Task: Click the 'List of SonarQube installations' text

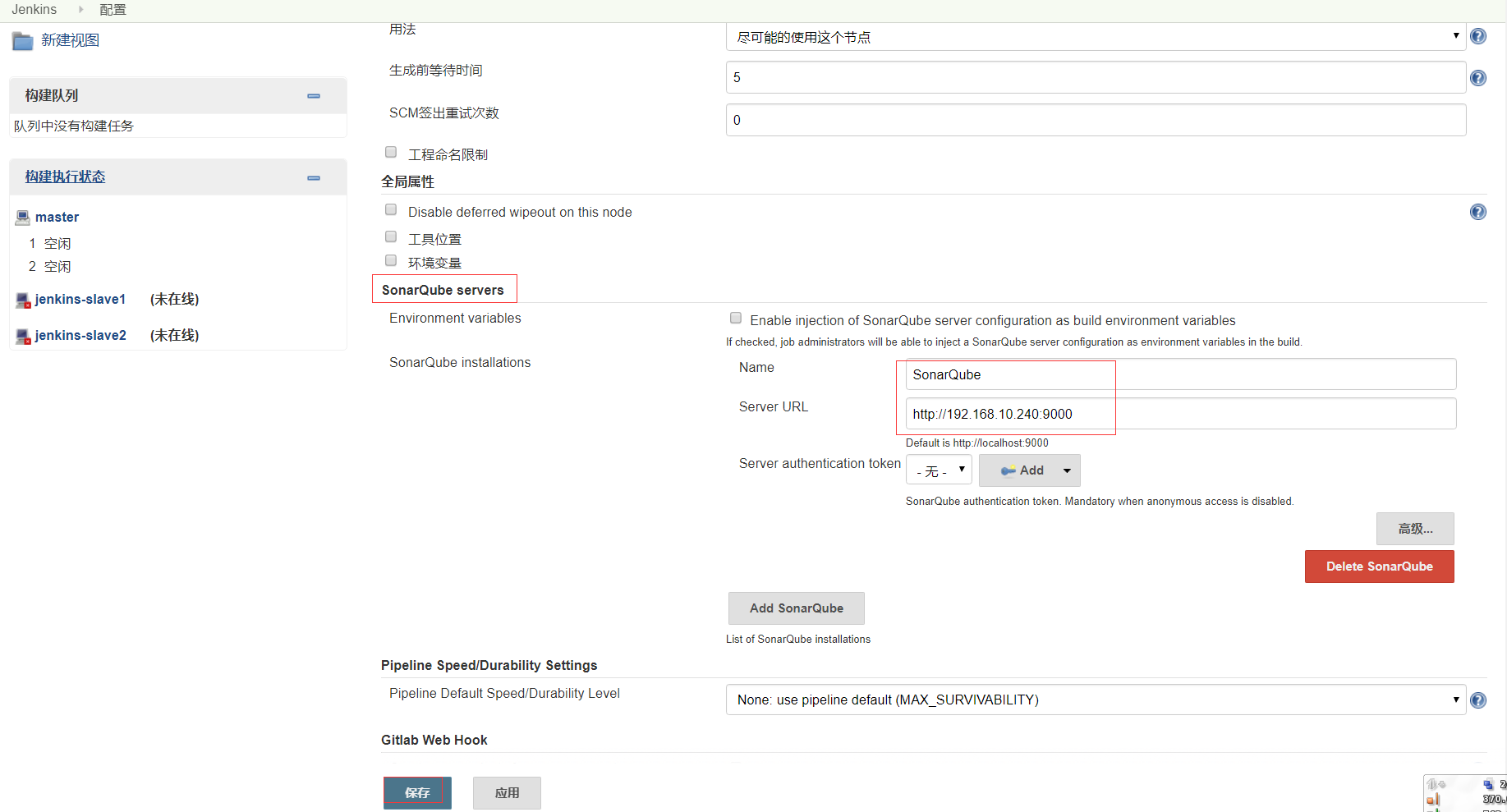Action: point(798,639)
